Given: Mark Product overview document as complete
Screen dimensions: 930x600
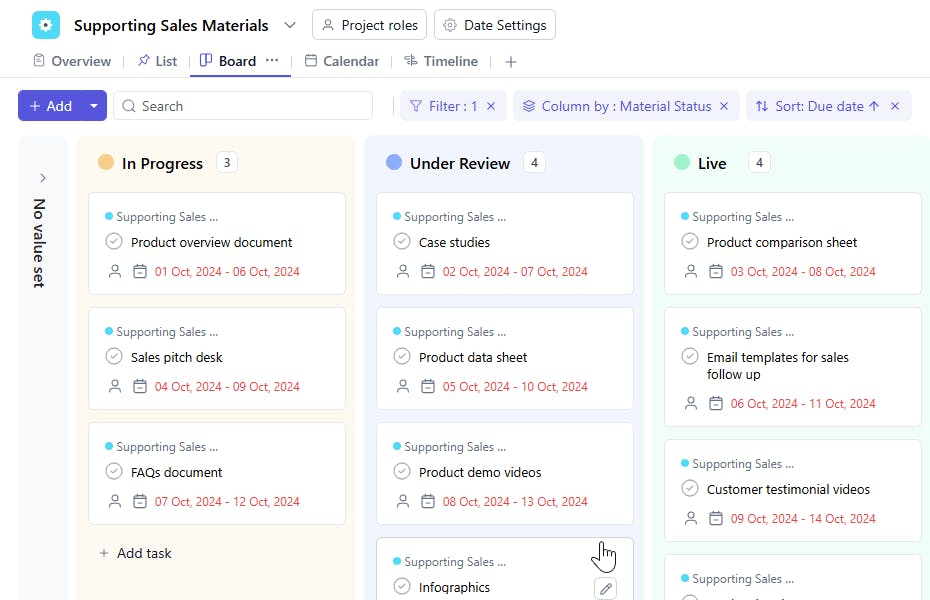Looking at the screenshot, I should 114,242.
